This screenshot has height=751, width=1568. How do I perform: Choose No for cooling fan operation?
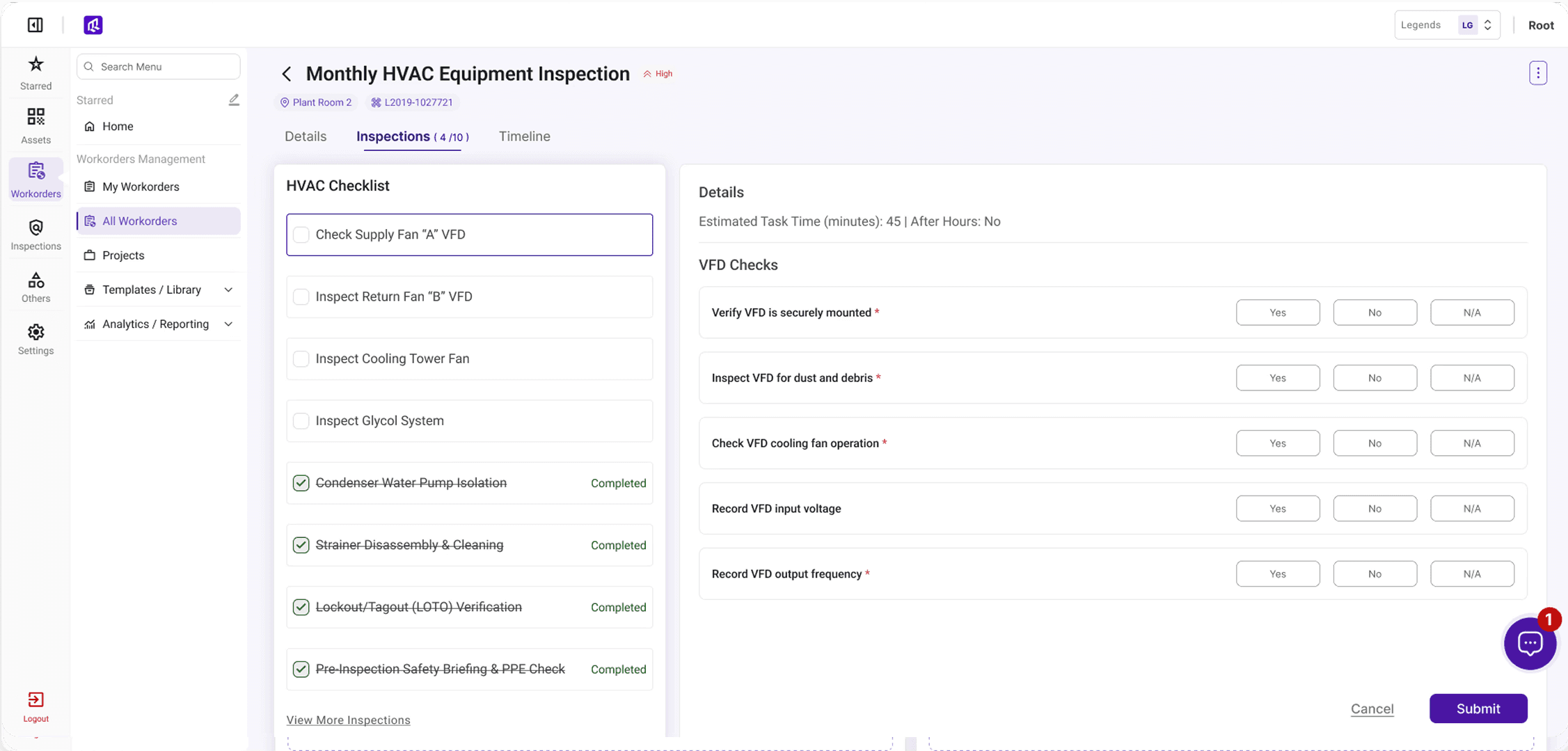click(1375, 443)
